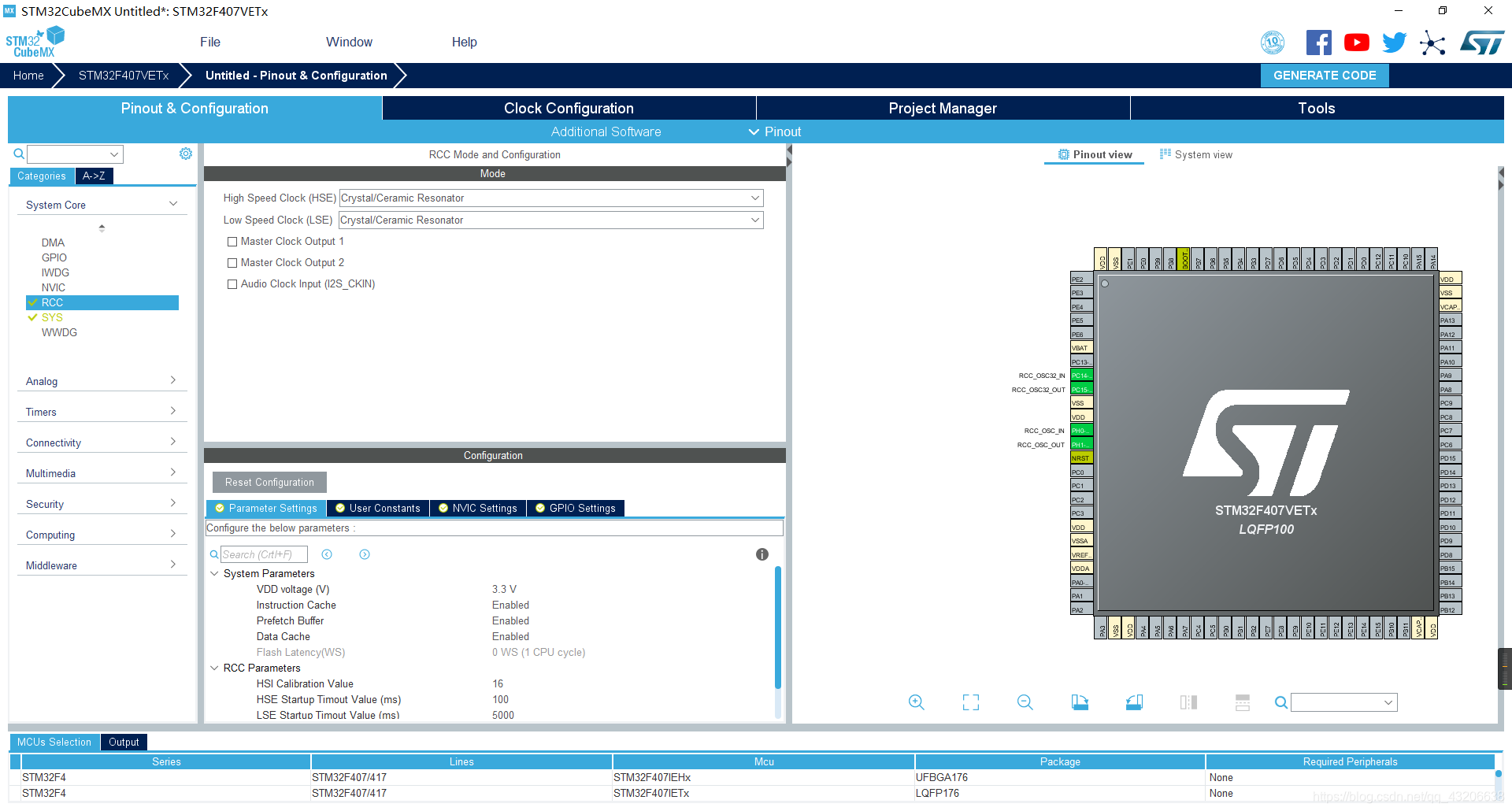Select the PH0 RCC_OSC_IN pin
Image resolution: width=1512 pixels, height=811 pixels.
click(1081, 431)
